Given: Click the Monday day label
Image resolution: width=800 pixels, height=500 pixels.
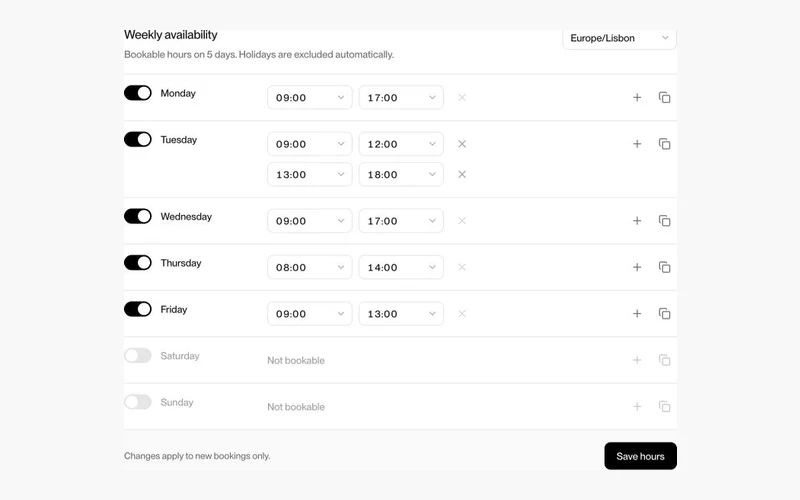Looking at the screenshot, I should point(178,93).
